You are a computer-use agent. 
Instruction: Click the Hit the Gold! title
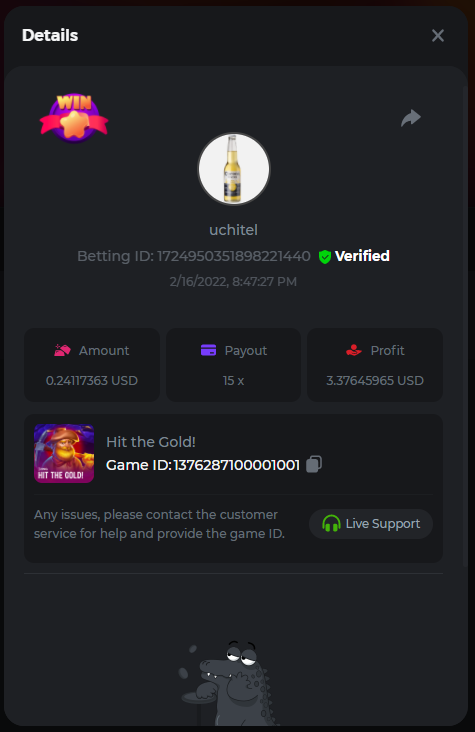point(151,442)
